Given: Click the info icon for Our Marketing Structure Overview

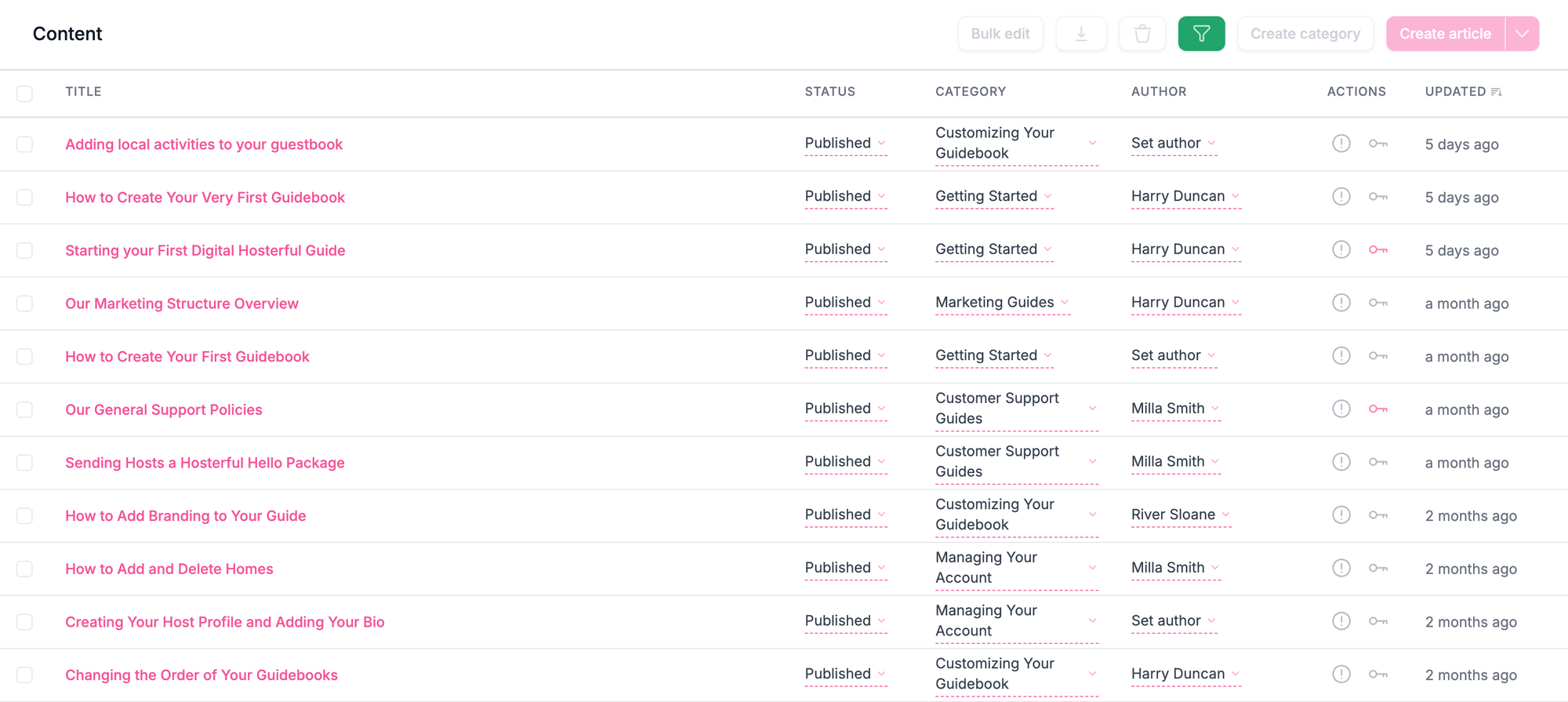Looking at the screenshot, I should tap(1341, 303).
